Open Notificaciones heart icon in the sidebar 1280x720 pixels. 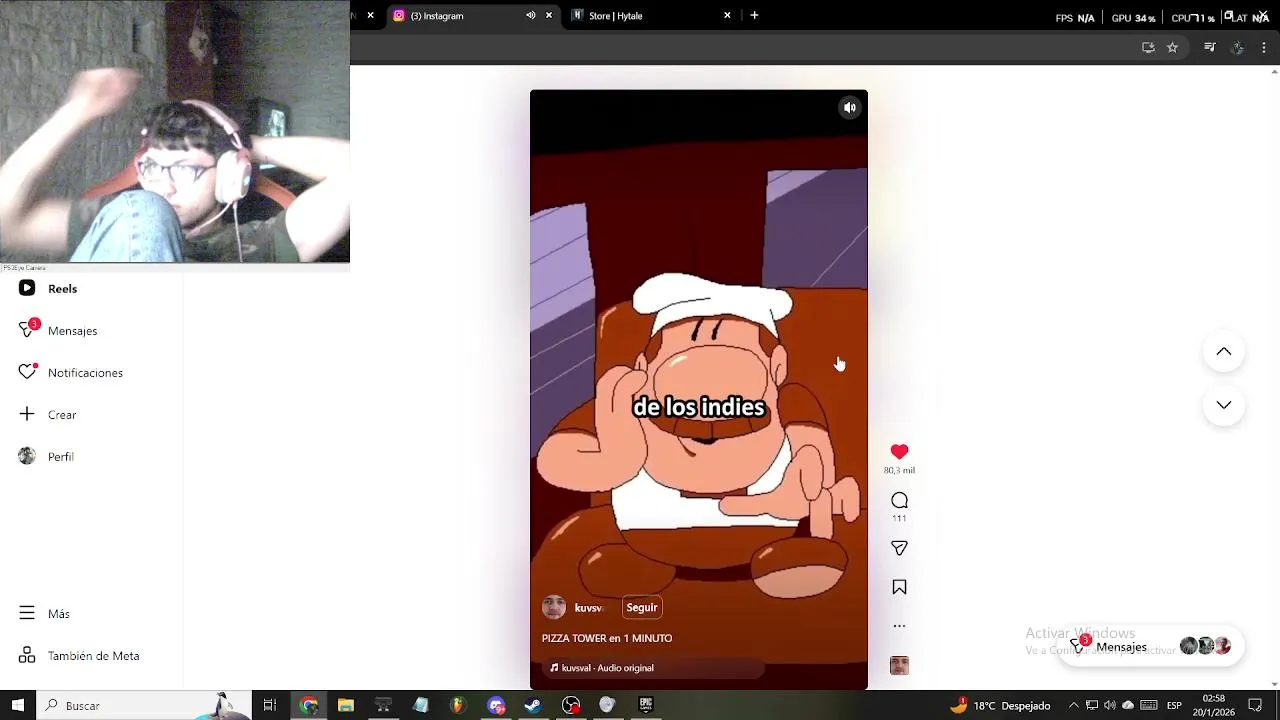point(28,372)
